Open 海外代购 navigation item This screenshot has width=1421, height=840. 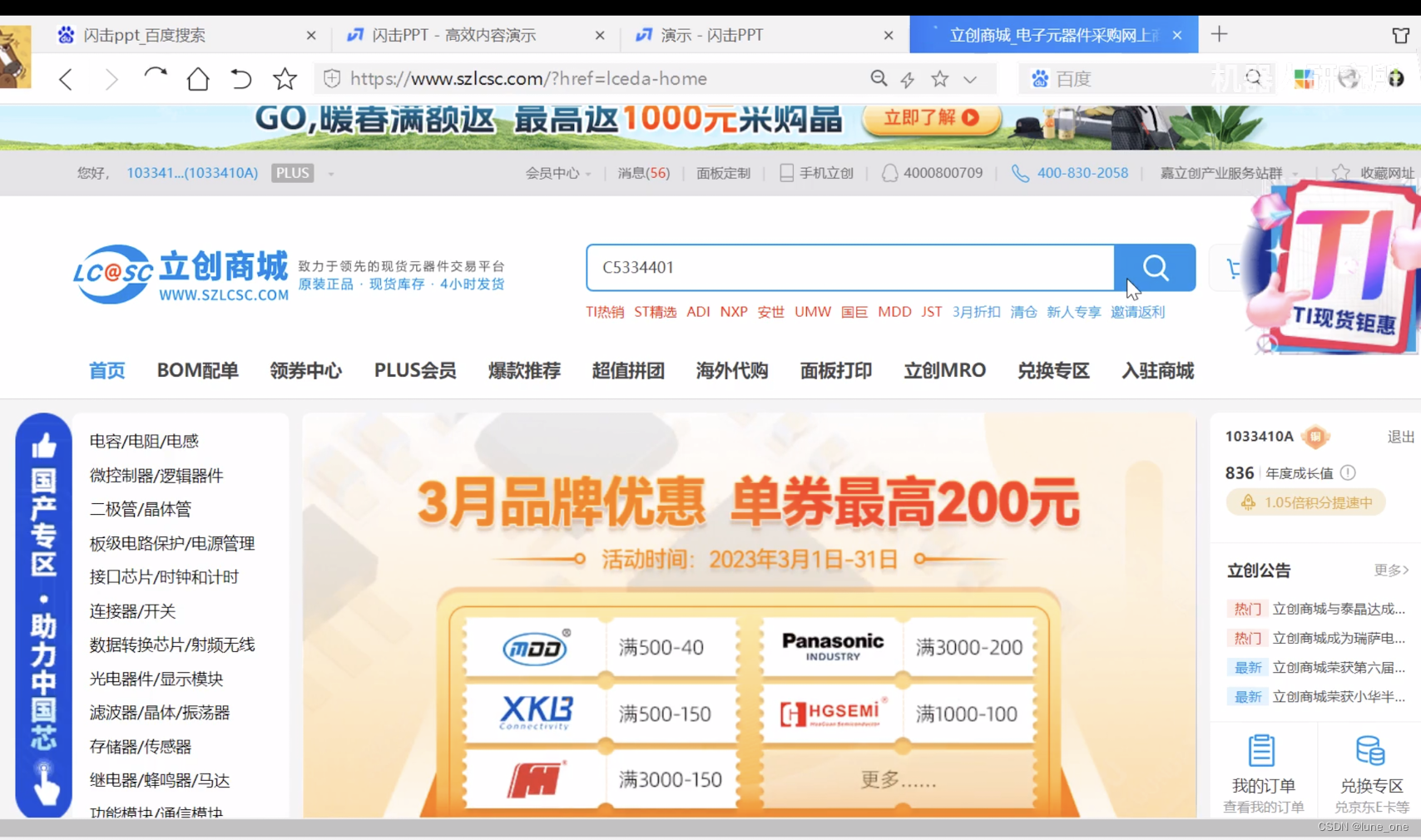point(732,370)
